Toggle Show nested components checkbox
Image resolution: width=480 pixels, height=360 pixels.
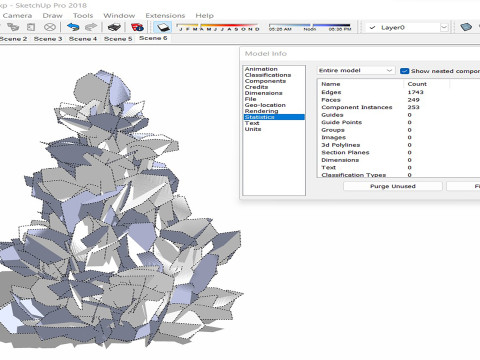pos(404,71)
